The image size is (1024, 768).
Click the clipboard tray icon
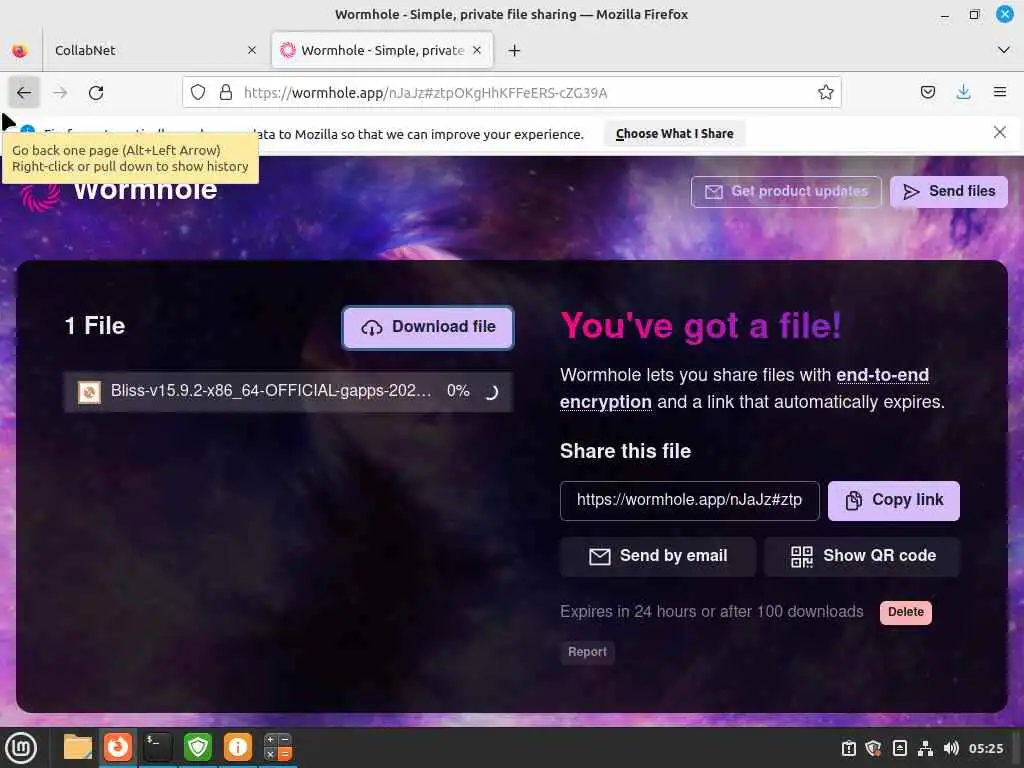click(848, 748)
